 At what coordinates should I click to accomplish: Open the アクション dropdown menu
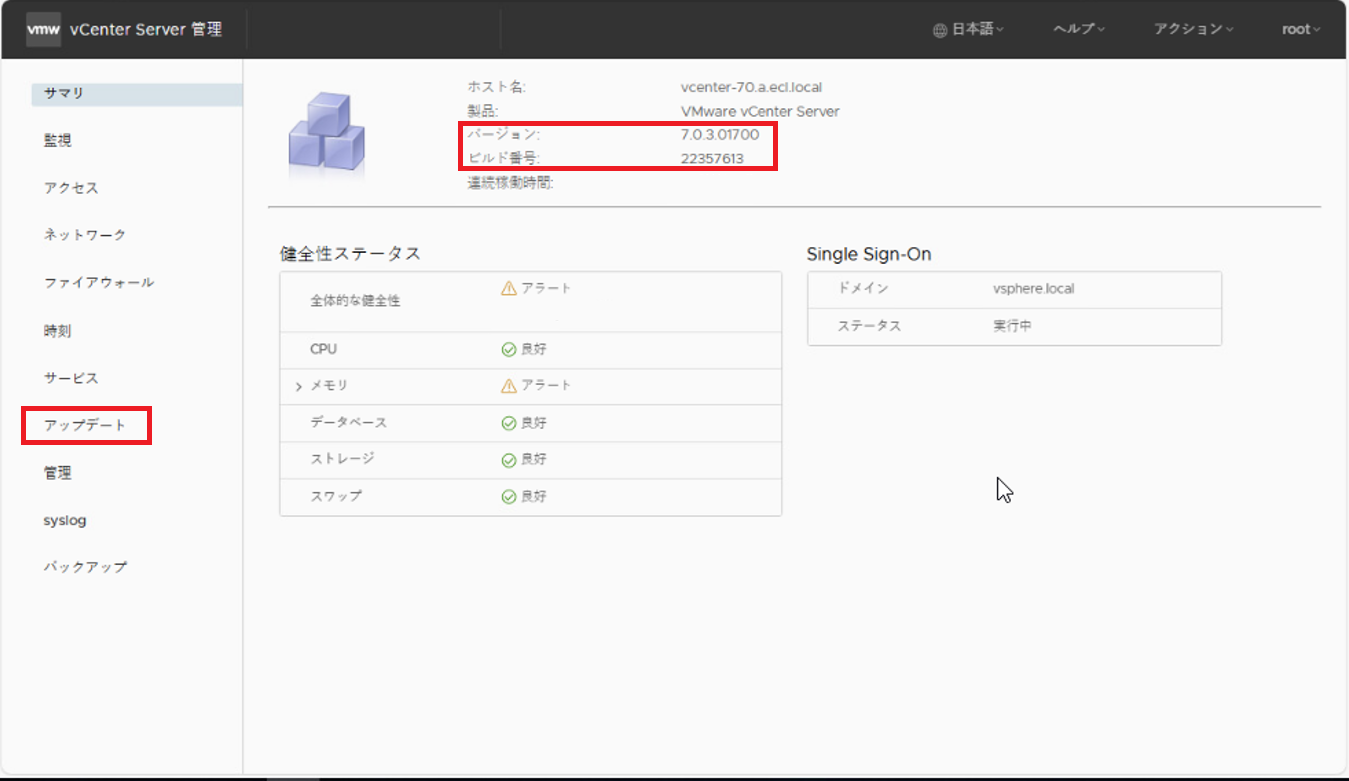(x=1194, y=29)
